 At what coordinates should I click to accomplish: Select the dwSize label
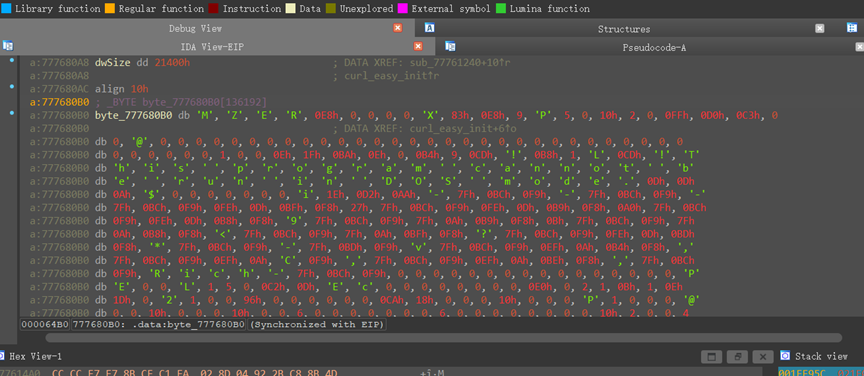pos(112,62)
